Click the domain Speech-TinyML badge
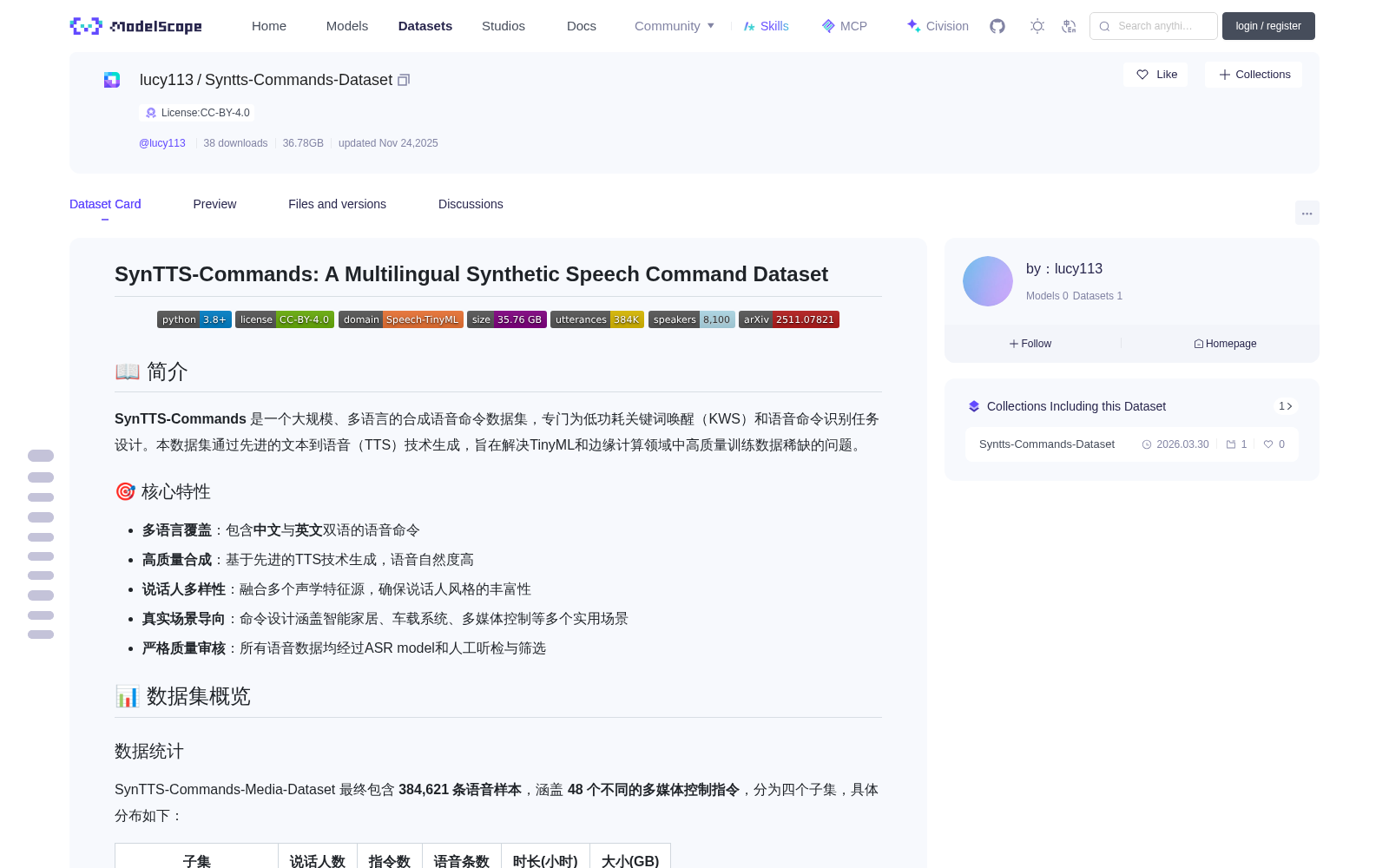 (x=401, y=319)
